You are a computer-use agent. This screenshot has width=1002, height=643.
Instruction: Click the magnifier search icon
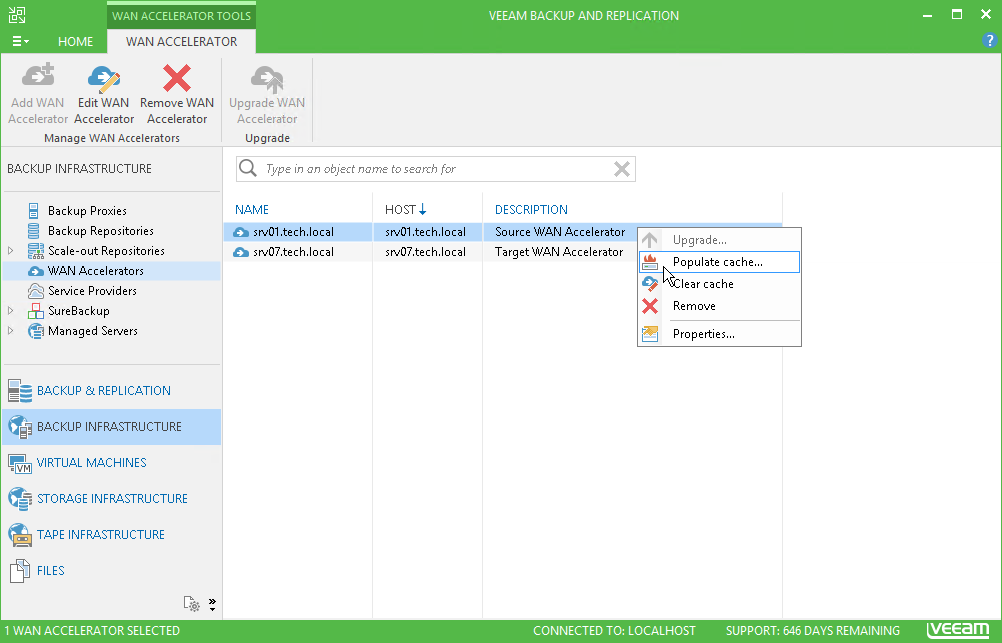(248, 168)
